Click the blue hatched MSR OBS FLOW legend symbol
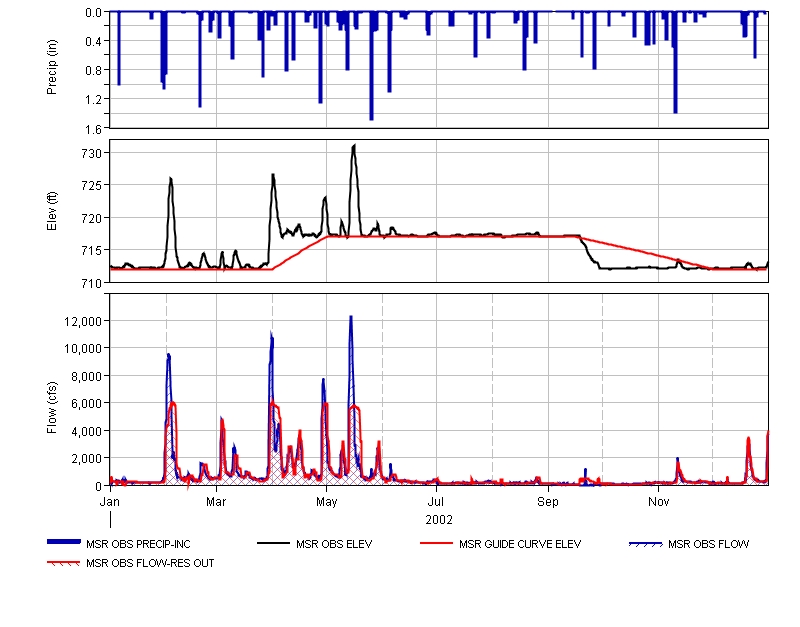 point(646,544)
